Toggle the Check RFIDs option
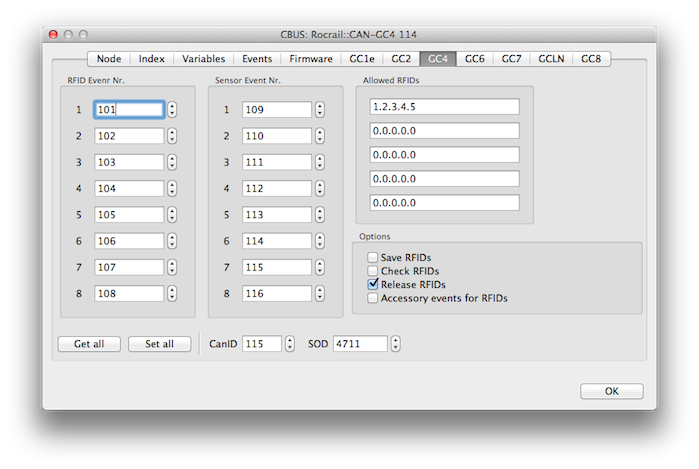Image resolution: width=699 pixels, height=469 pixels. click(373, 271)
